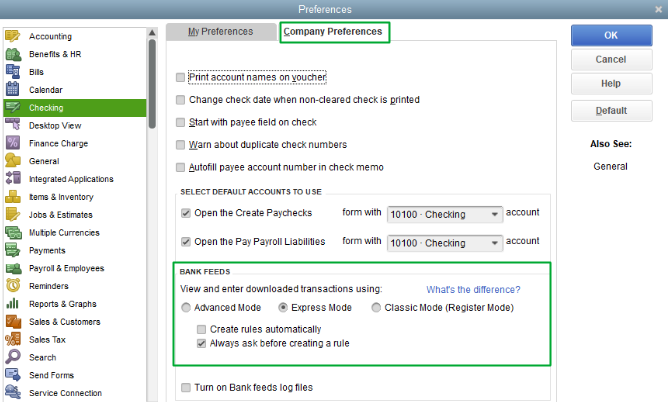The image size is (668, 402).
Task: Open the Accounting preferences icon
Action: click(13, 36)
